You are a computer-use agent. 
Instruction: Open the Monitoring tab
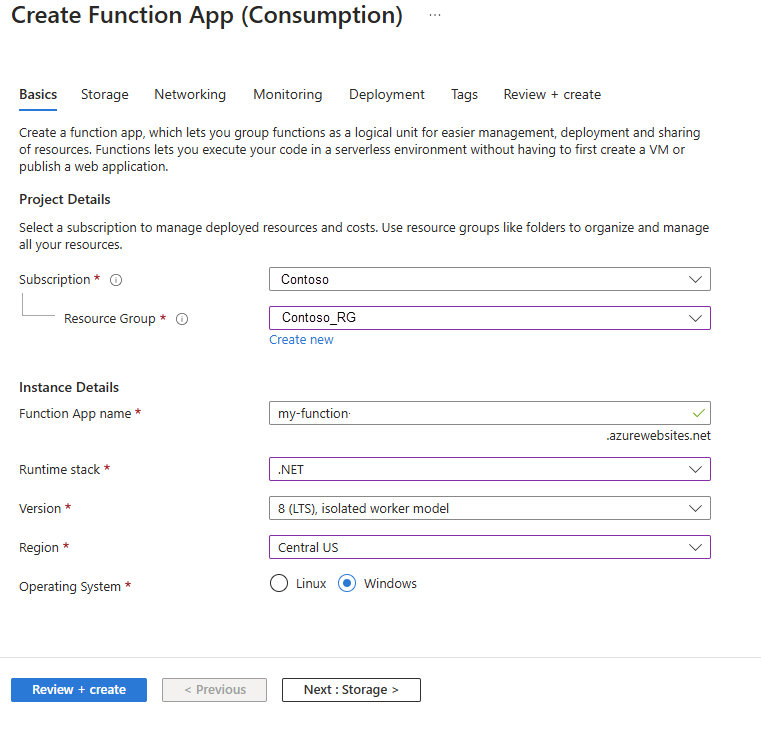[x=288, y=95]
